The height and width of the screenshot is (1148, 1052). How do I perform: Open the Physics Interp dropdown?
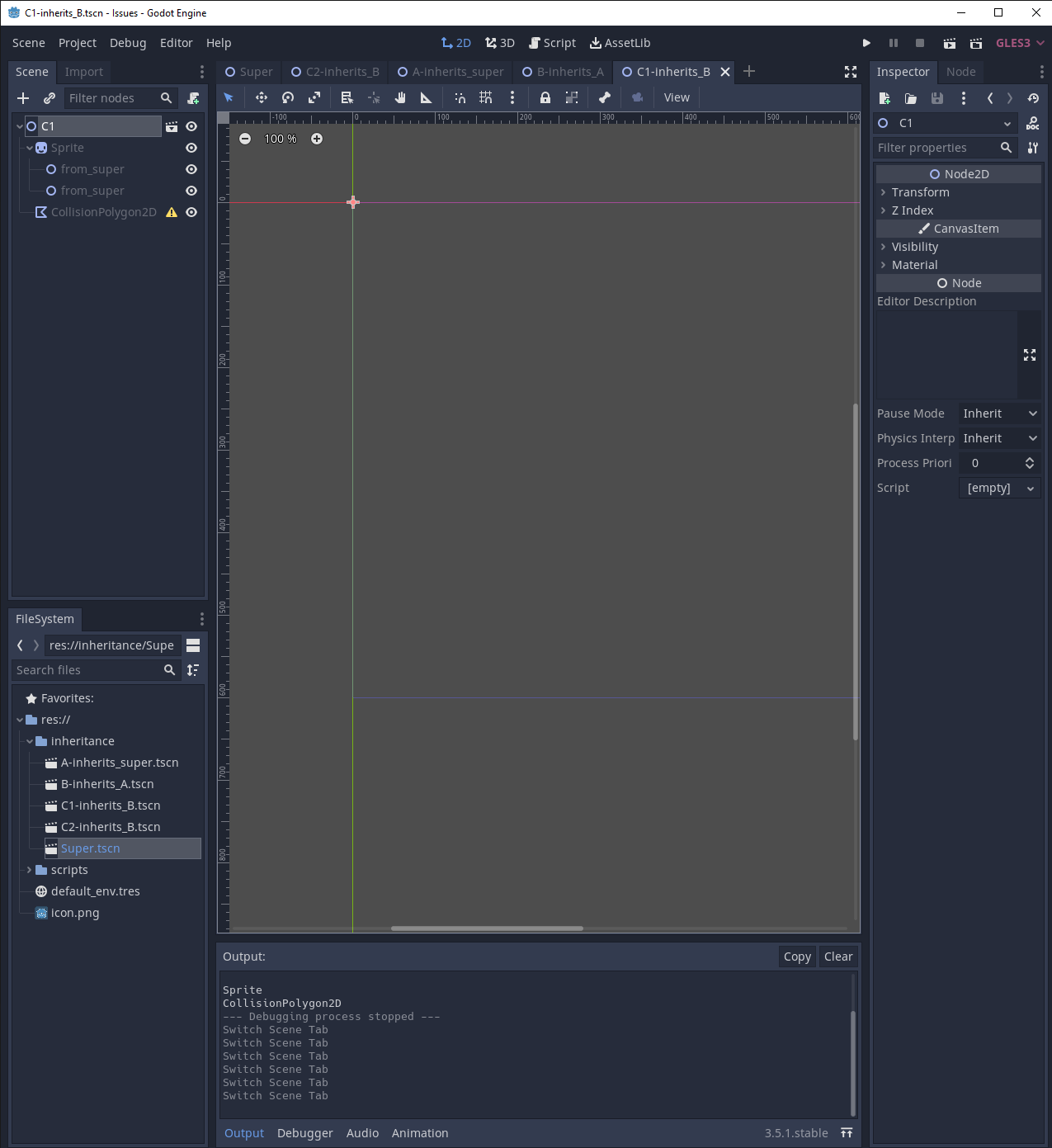(999, 438)
